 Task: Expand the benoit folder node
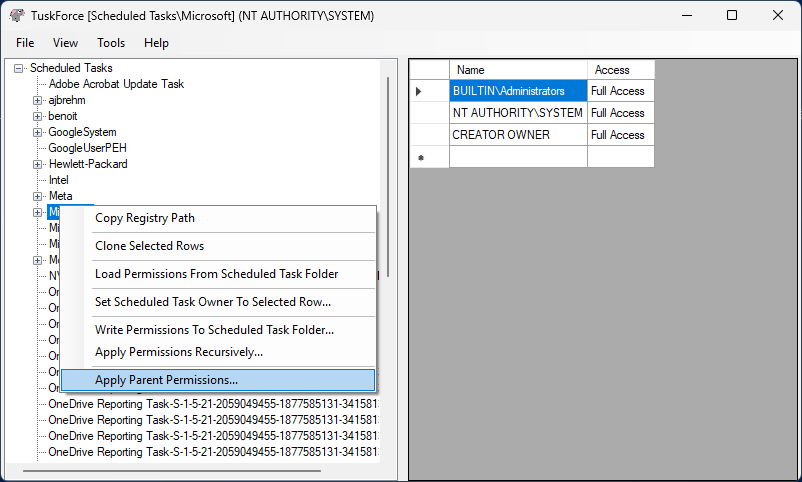point(38,116)
